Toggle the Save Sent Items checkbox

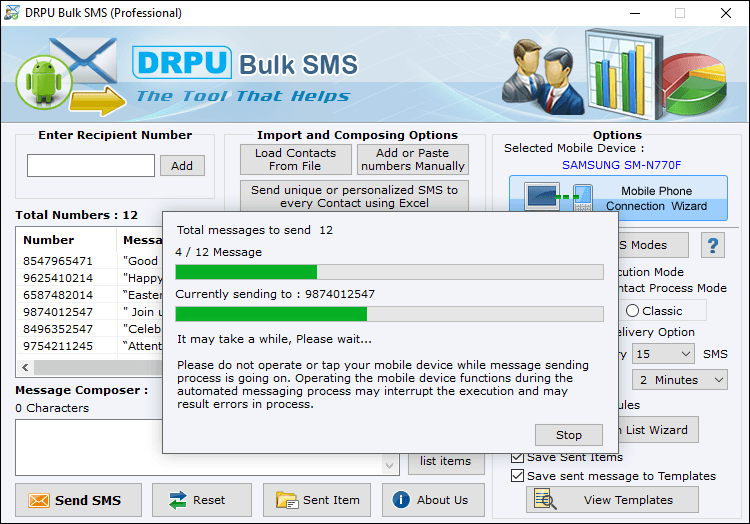pos(517,457)
